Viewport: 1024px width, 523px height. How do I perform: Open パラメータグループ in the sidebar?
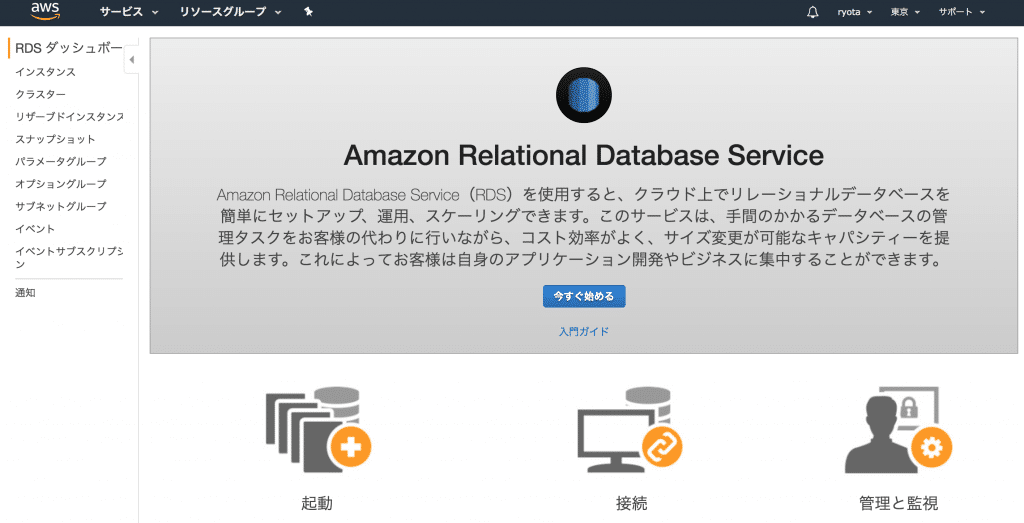coord(61,161)
